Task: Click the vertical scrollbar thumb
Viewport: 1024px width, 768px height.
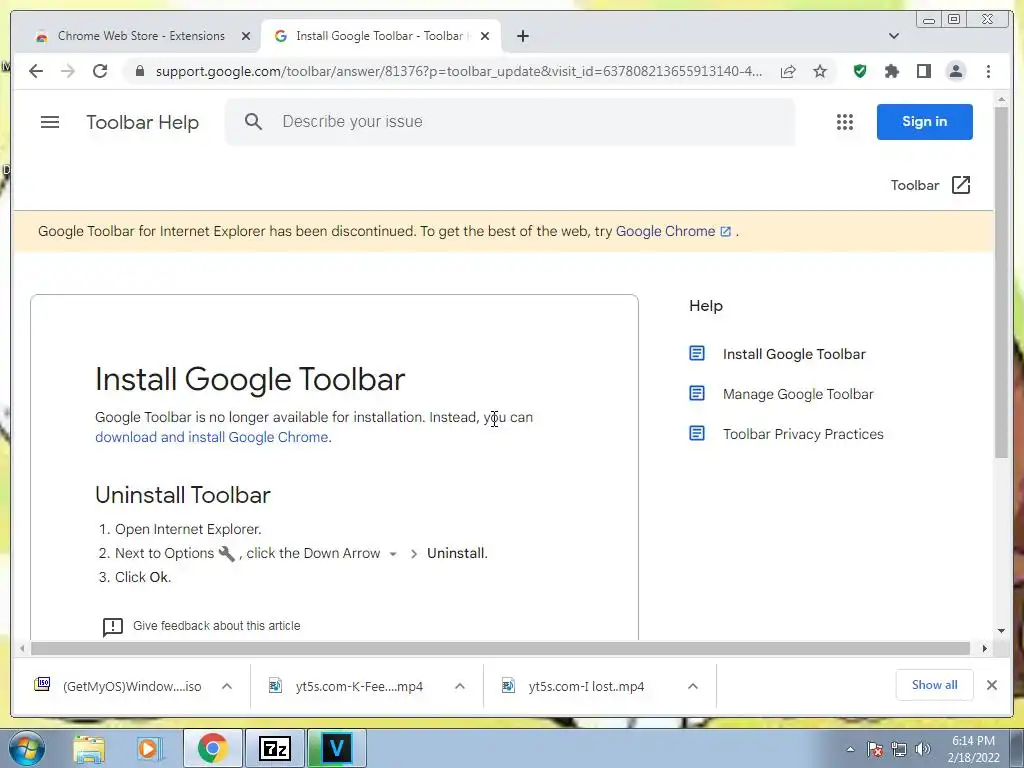Action: (x=1002, y=282)
